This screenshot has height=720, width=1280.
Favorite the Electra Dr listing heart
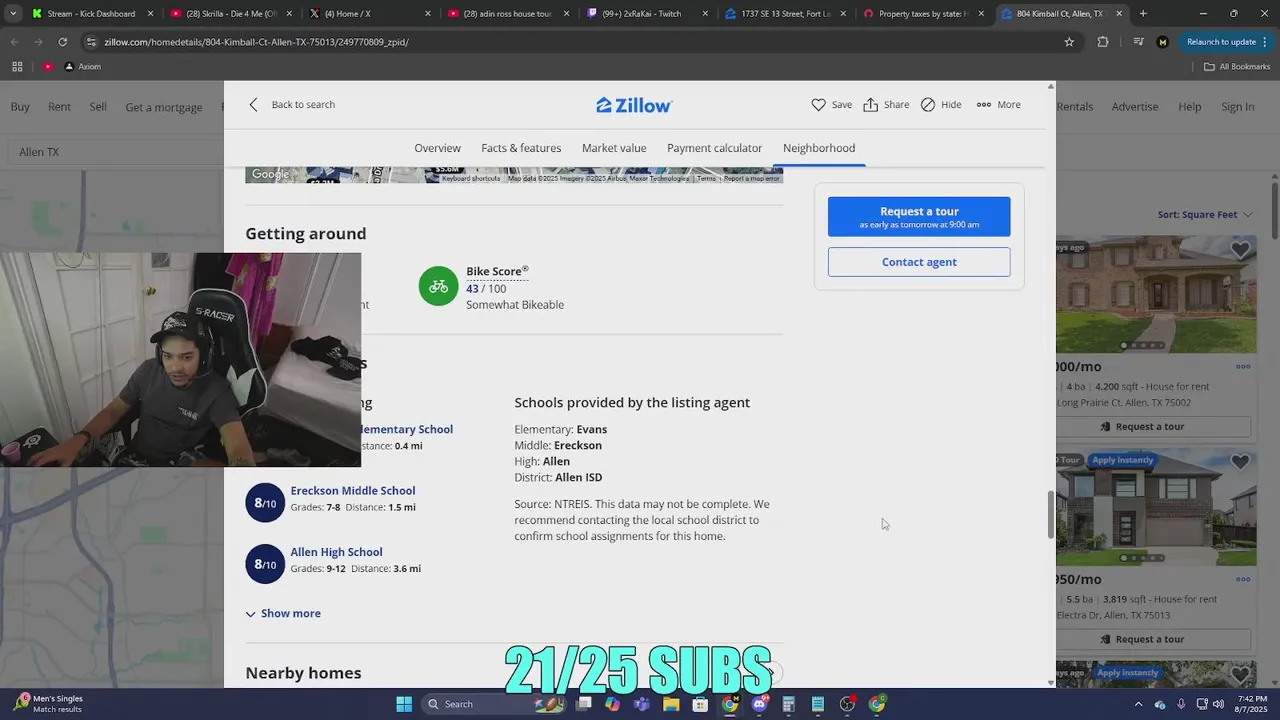pyautogui.click(x=1240, y=462)
